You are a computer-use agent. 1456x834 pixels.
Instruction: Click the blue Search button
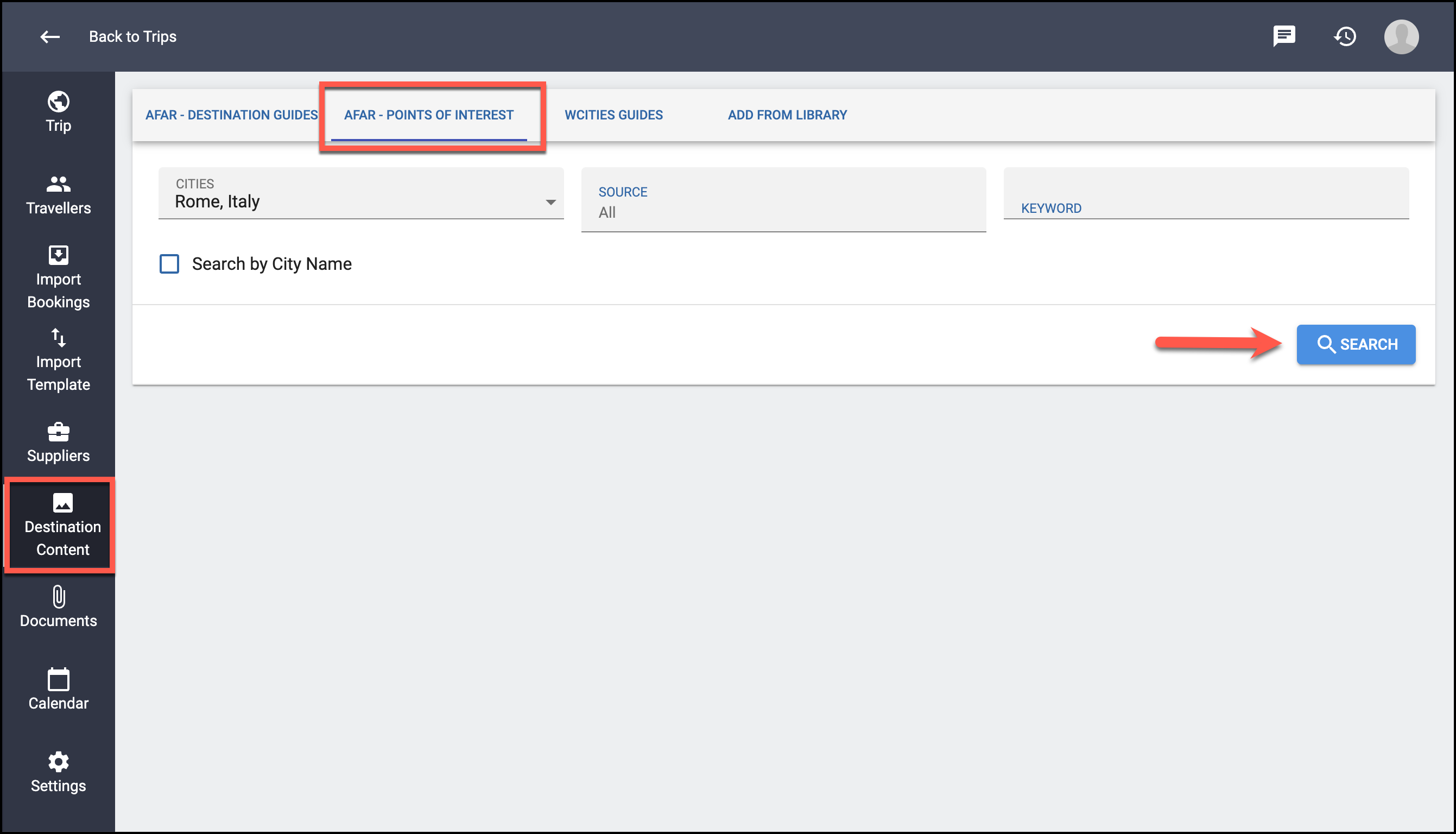1355,344
